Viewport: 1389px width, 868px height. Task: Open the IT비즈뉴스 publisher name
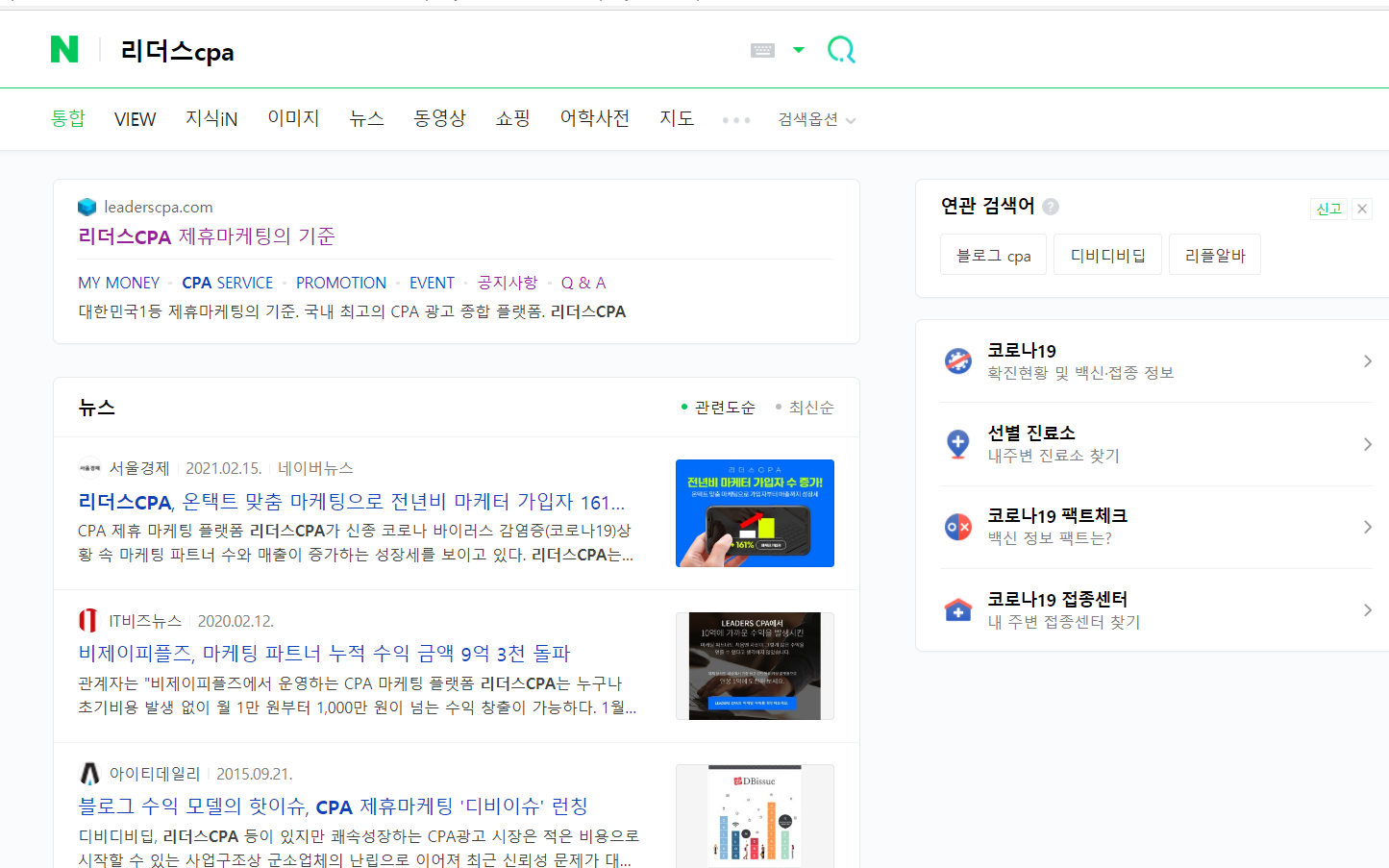(x=145, y=621)
